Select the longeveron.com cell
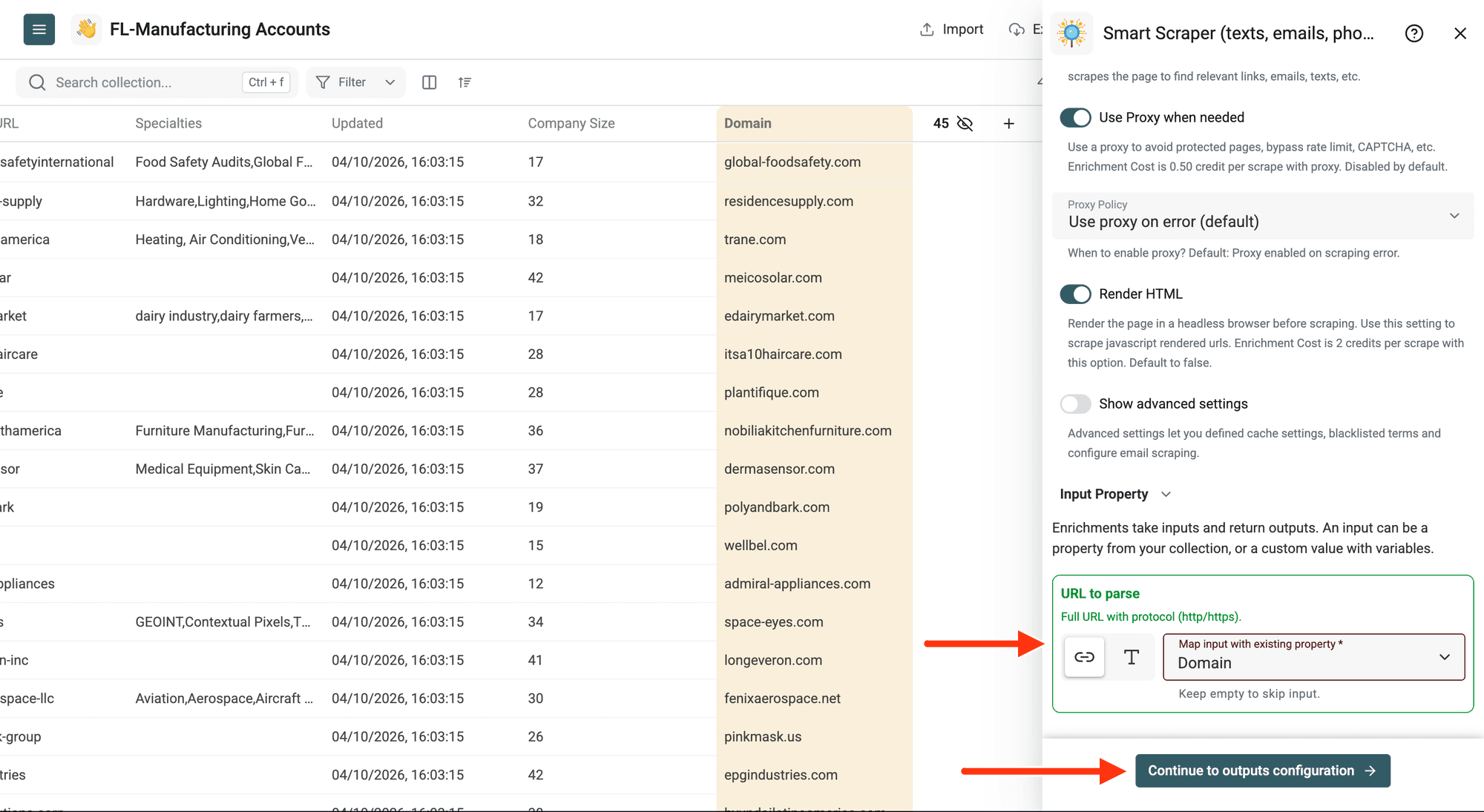The height and width of the screenshot is (812, 1484). pos(814,660)
